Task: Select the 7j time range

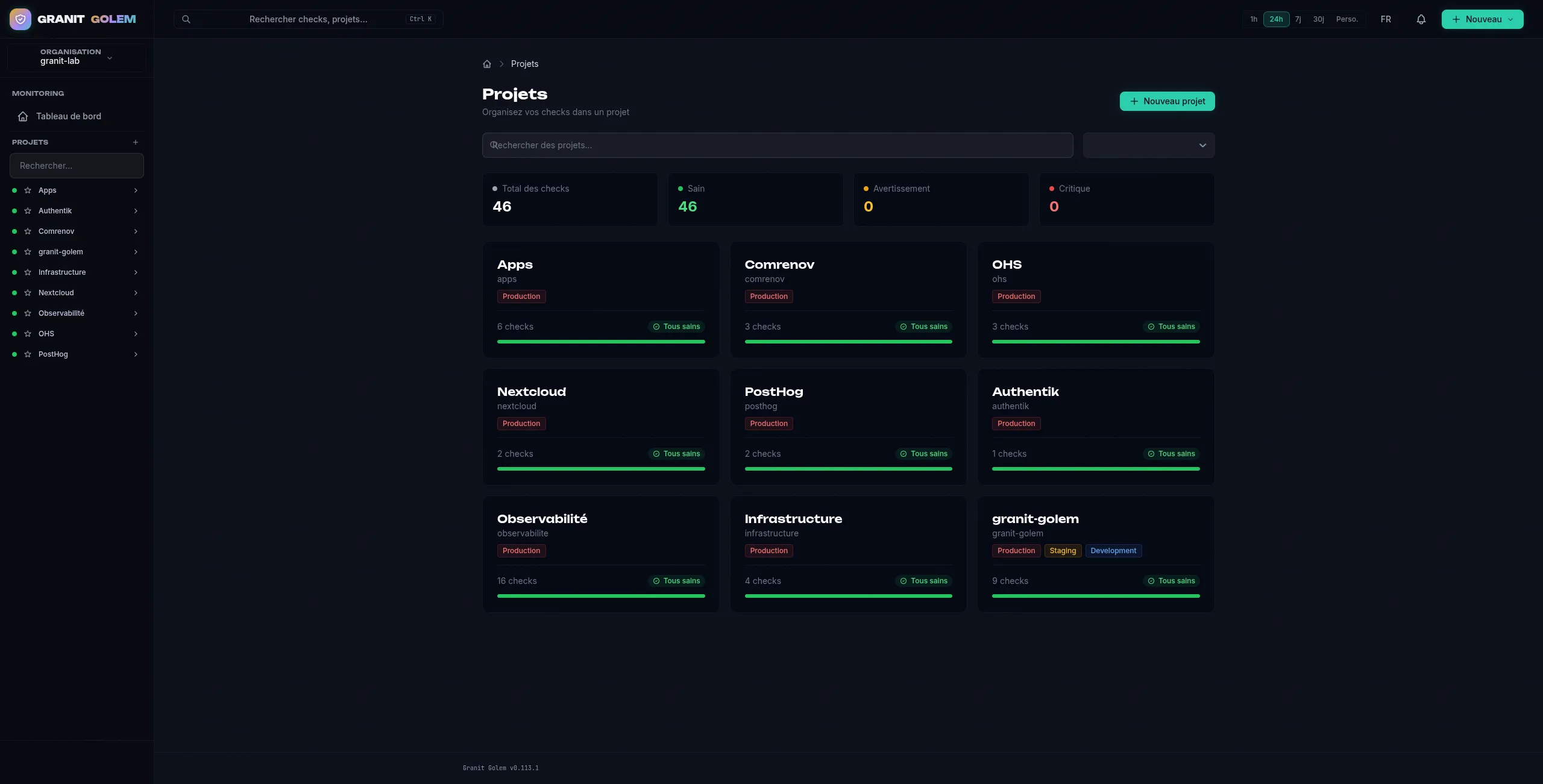Action: coord(1298,19)
